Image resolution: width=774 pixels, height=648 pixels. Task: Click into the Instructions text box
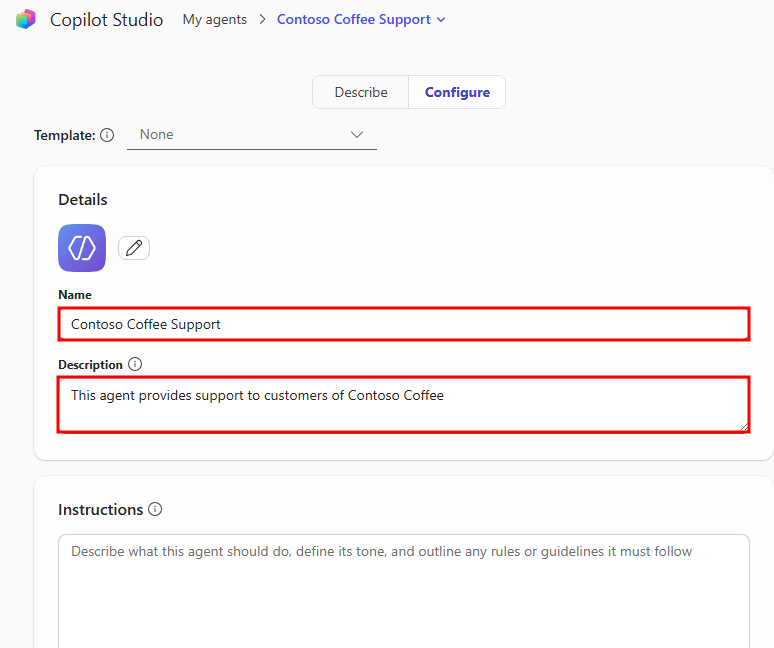(x=403, y=590)
